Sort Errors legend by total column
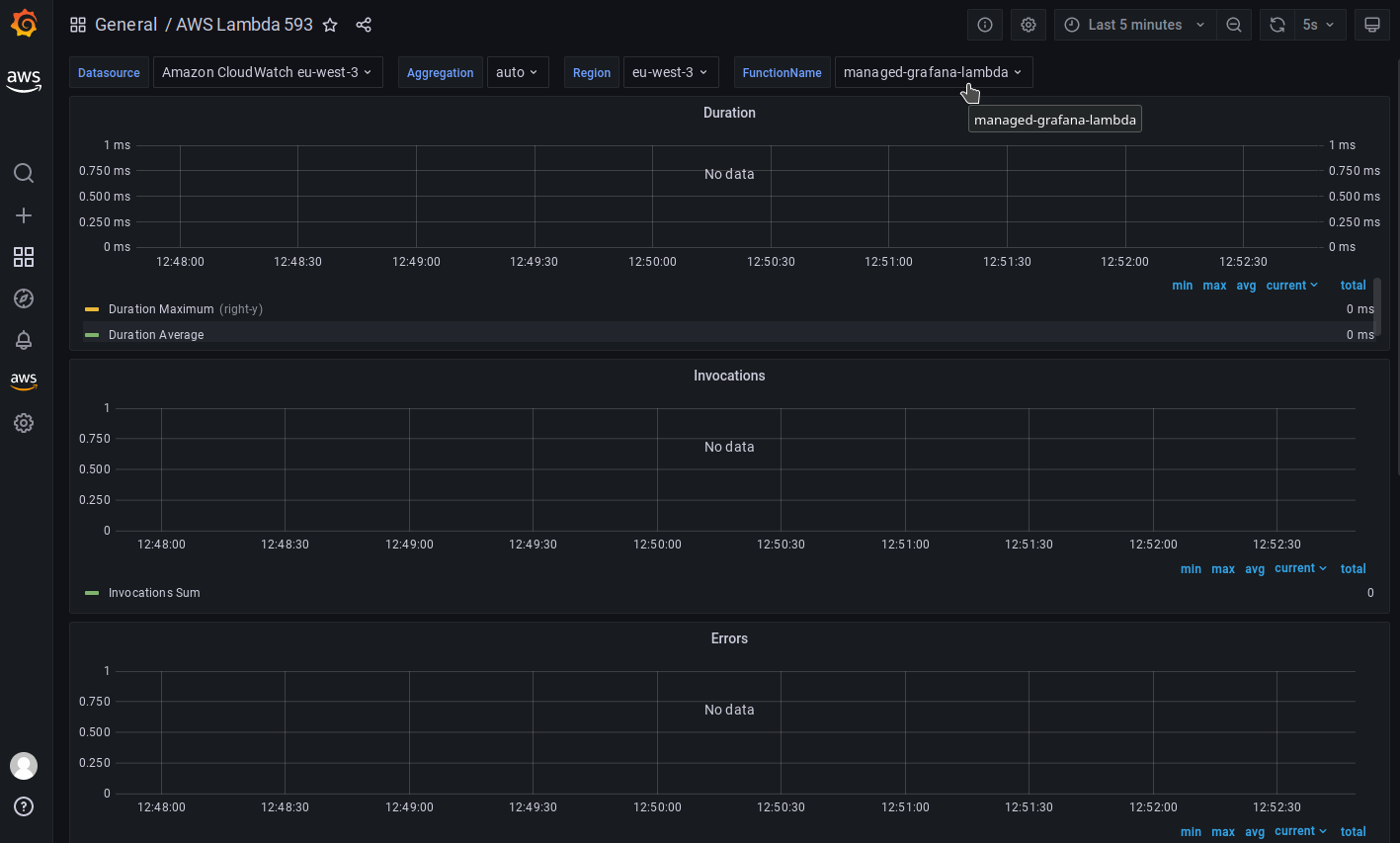Image resolution: width=1400 pixels, height=843 pixels. (1354, 832)
